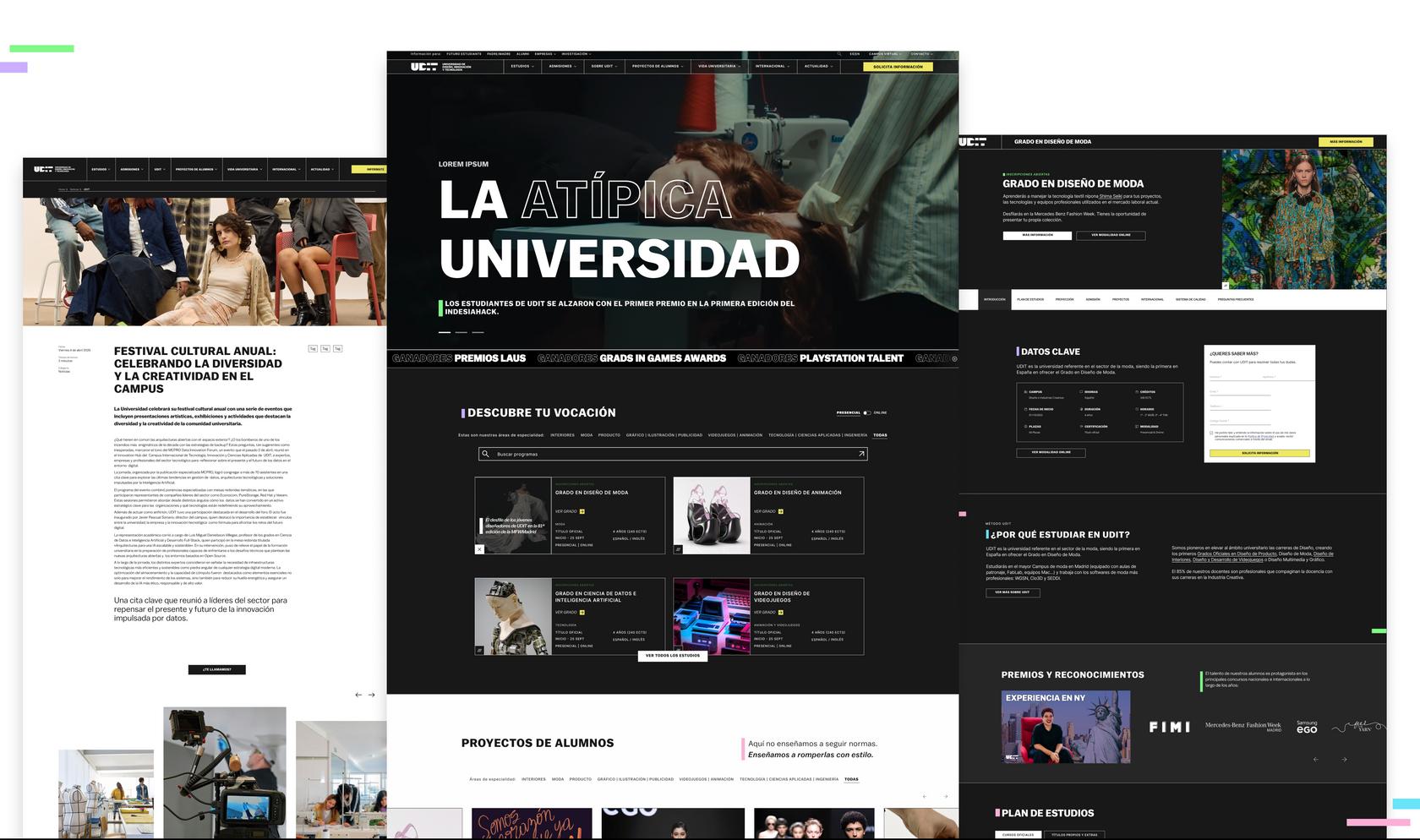Viewport: 1420px width, 840px height.
Task: Click the Solicita Información button in the header
Action: pyautogui.click(x=898, y=67)
